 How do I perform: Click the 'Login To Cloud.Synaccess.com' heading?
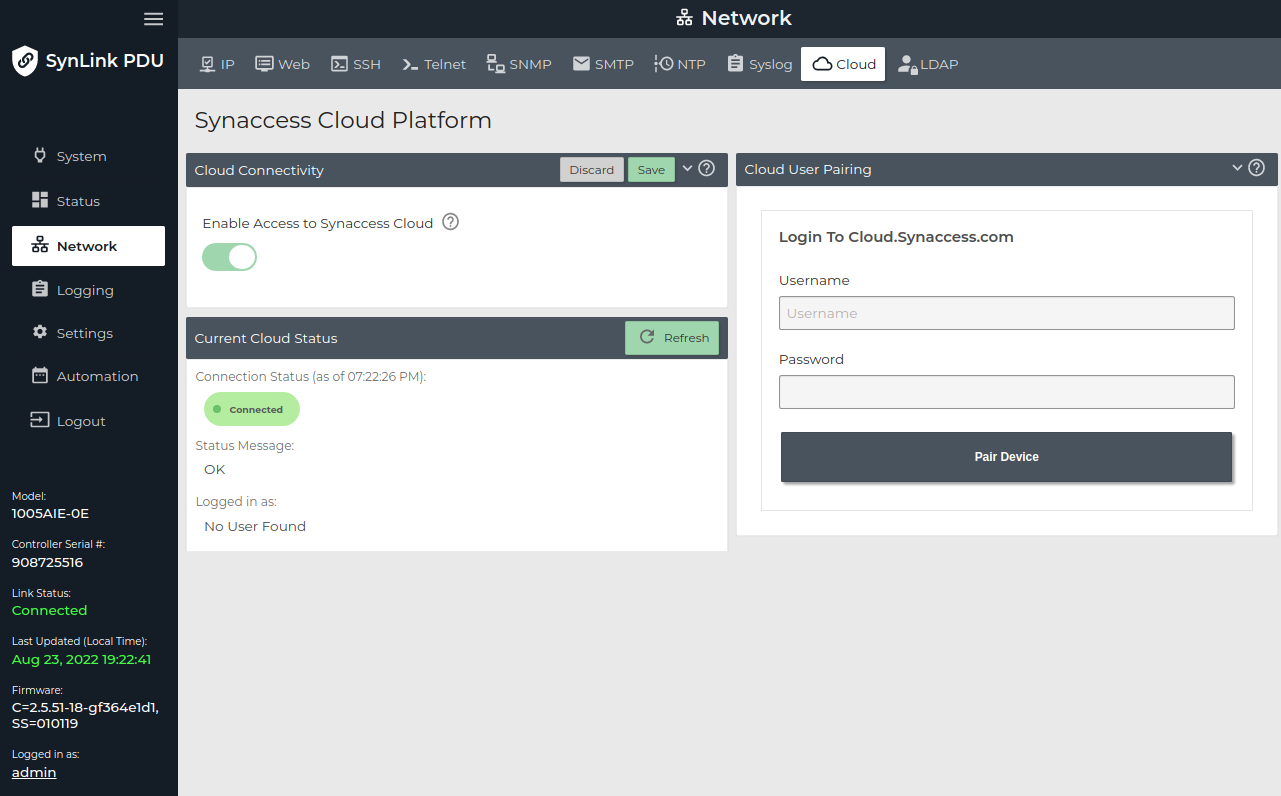click(896, 237)
